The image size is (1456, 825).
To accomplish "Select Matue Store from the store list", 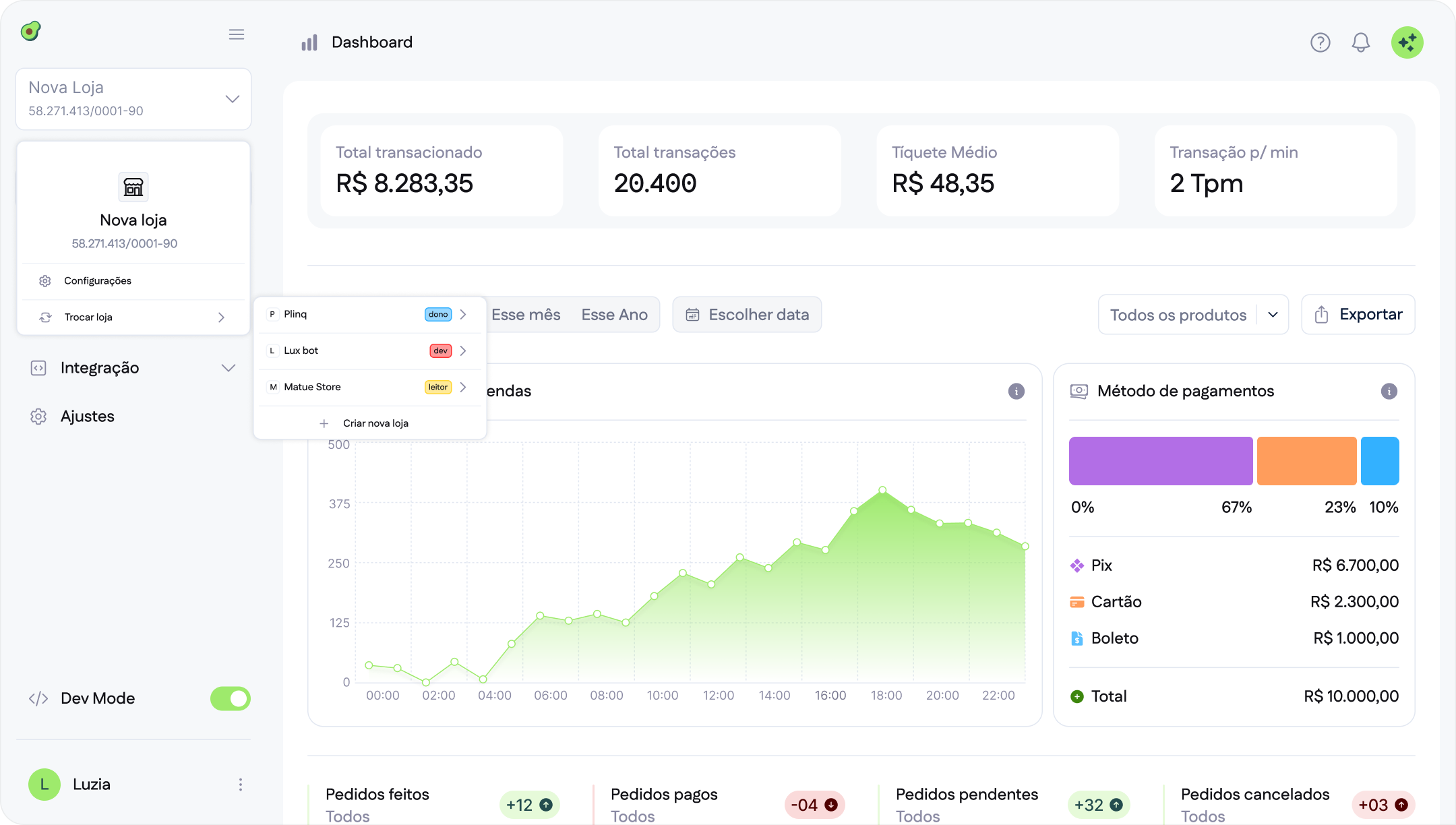I will (312, 386).
